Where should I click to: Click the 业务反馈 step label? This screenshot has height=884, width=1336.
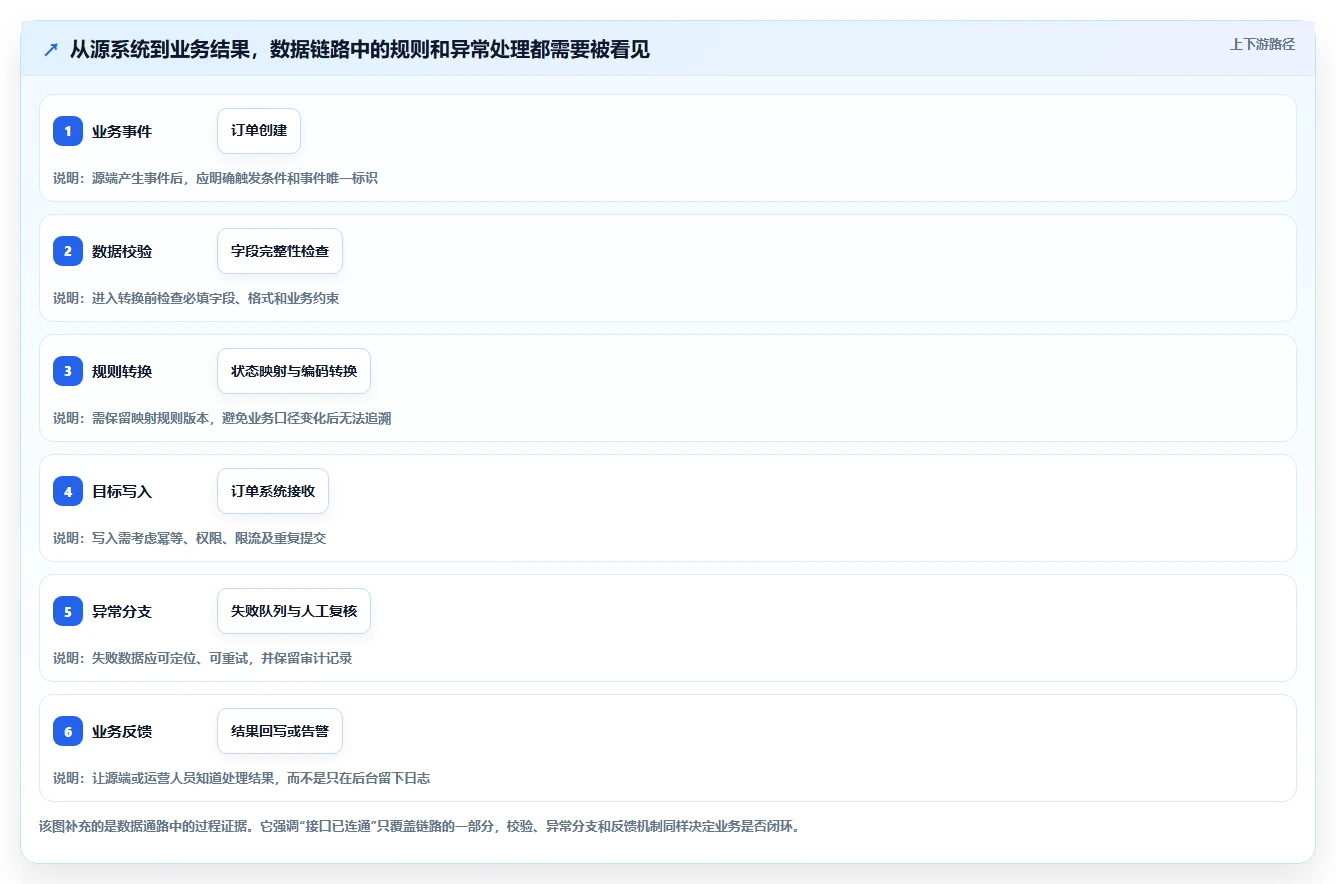tap(122, 731)
